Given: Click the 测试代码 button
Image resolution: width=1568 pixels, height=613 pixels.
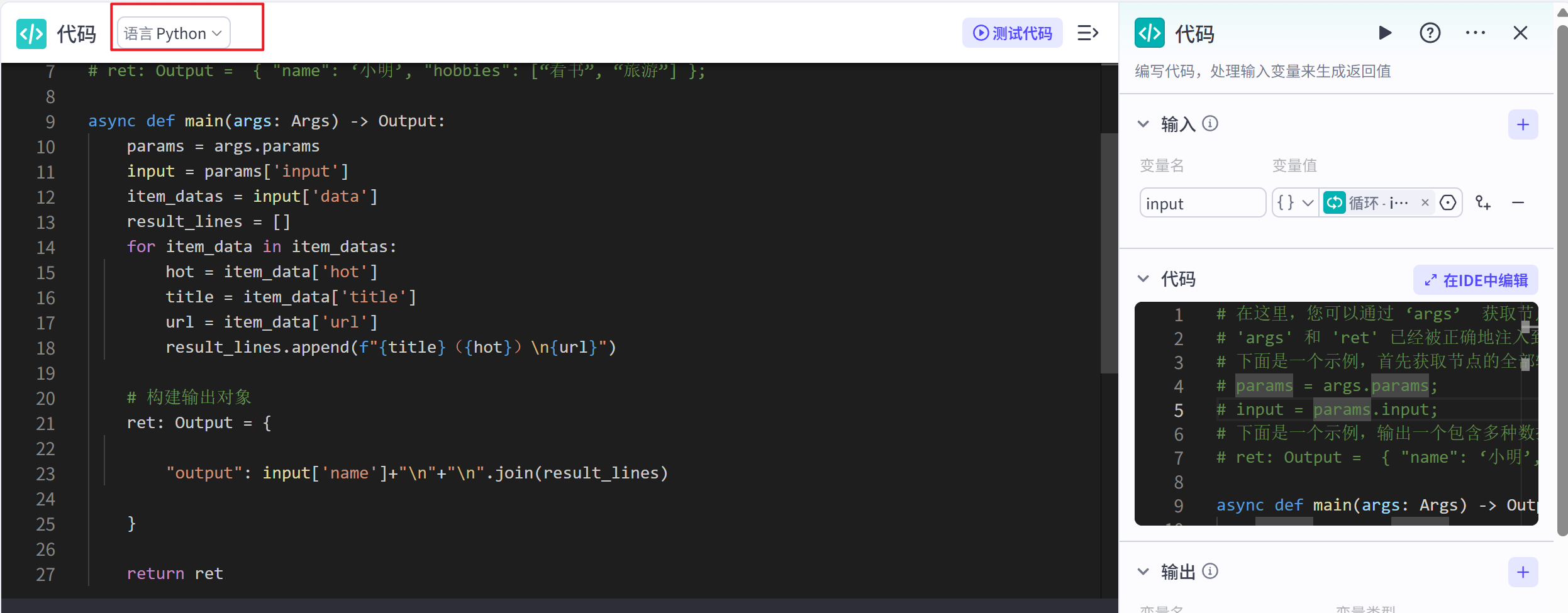Looking at the screenshot, I should click(x=1012, y=33).
